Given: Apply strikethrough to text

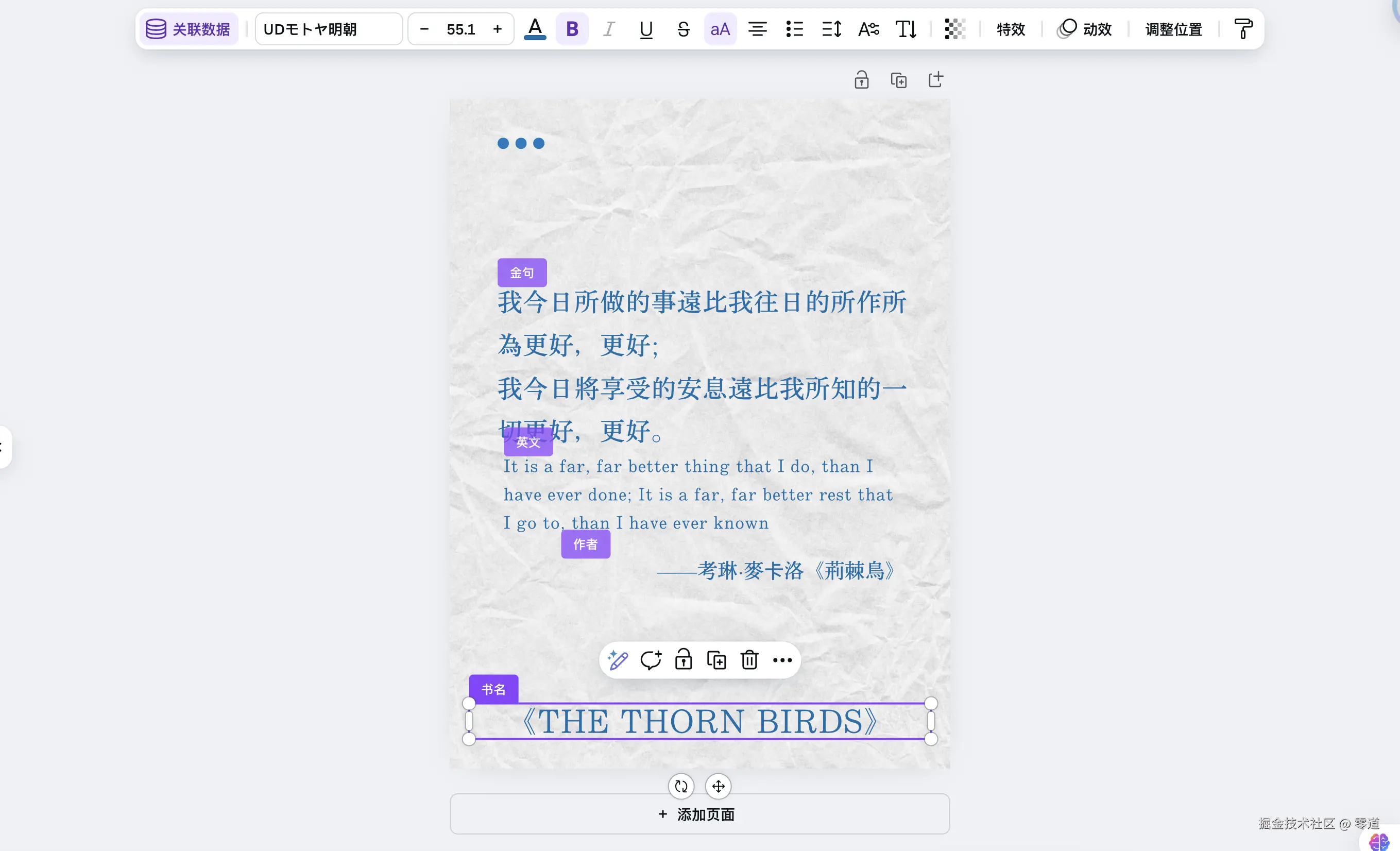Looking at the screenshot, I should 683,29.
